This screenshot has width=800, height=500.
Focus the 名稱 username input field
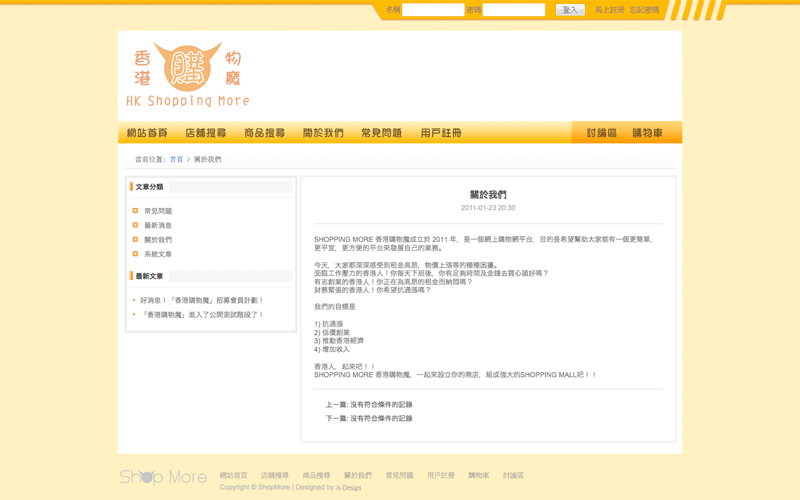coord(433,10)
